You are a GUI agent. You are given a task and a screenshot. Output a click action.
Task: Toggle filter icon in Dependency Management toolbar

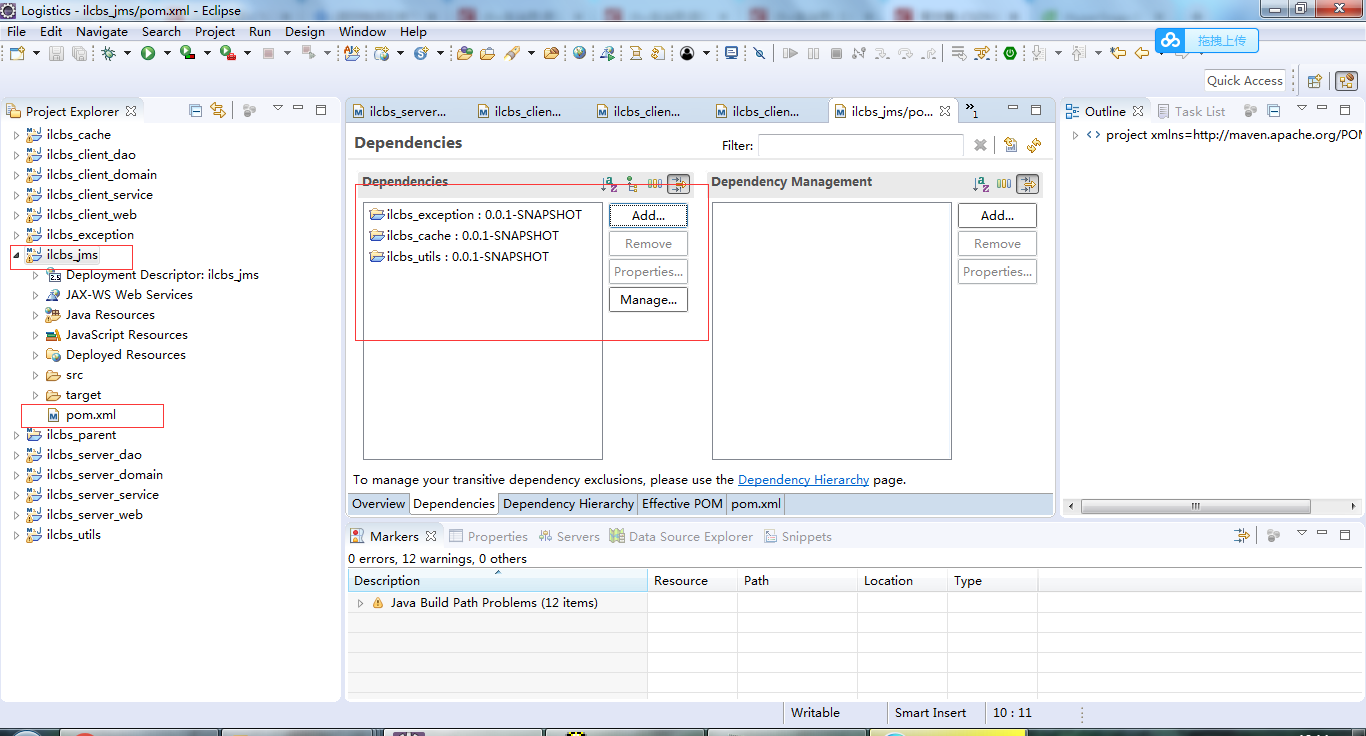(1027, 184)
